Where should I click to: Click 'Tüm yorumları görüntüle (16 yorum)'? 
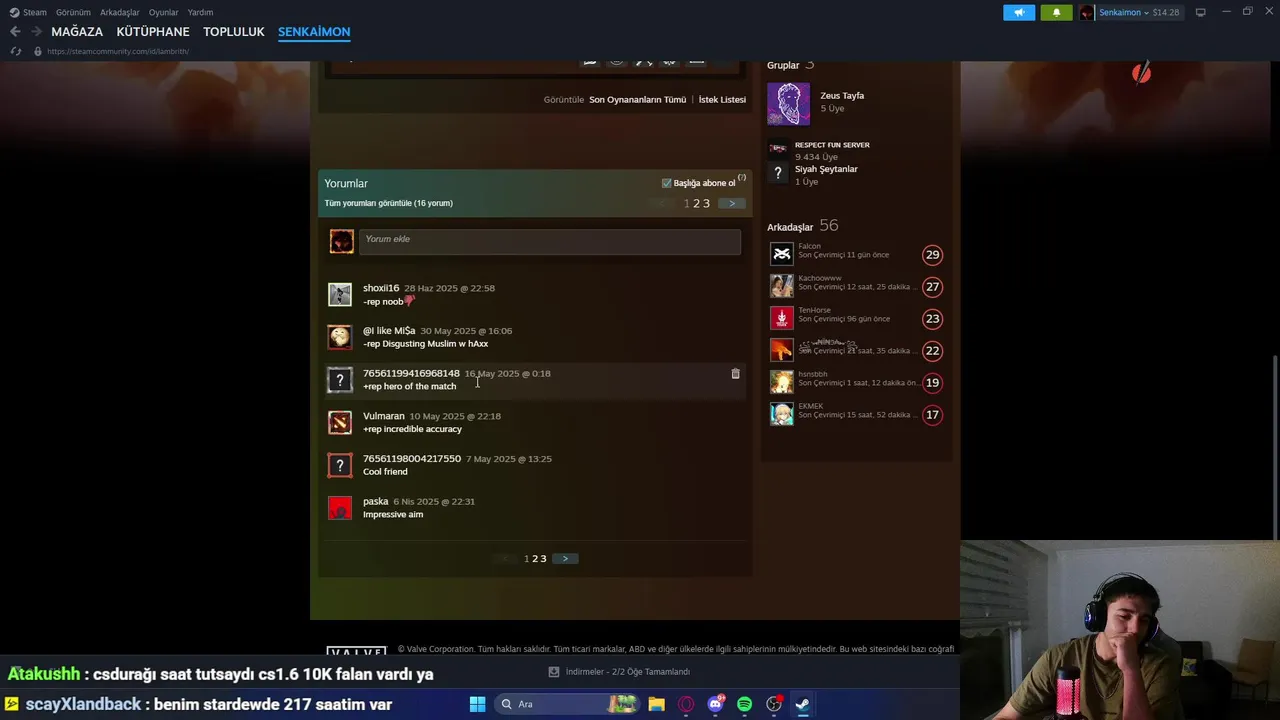click(x=388, y=203)
